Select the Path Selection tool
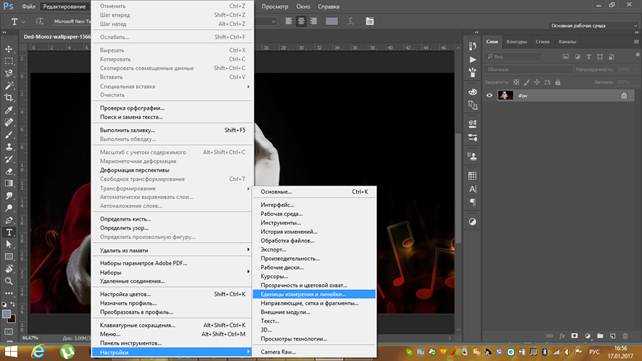Viewport: 642px width, 361px height. point(9,244)
